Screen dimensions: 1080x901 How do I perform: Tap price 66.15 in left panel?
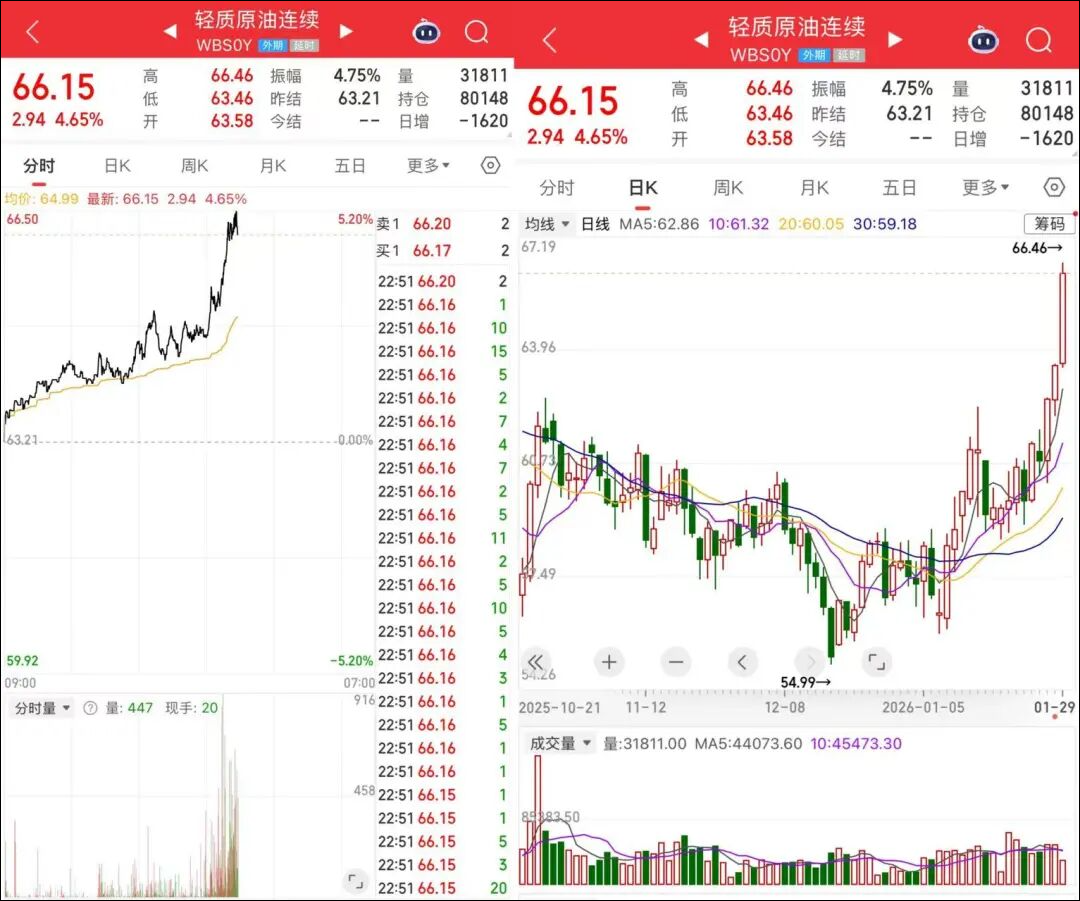54,87
